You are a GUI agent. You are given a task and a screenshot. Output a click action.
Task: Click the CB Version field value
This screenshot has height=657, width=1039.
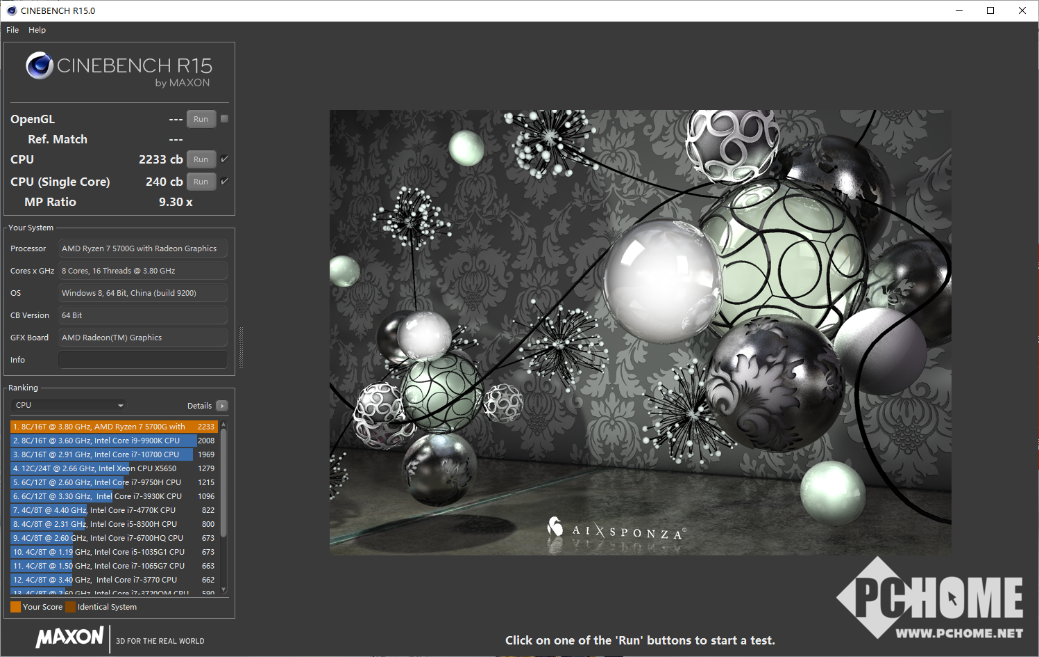click(143, 315)
